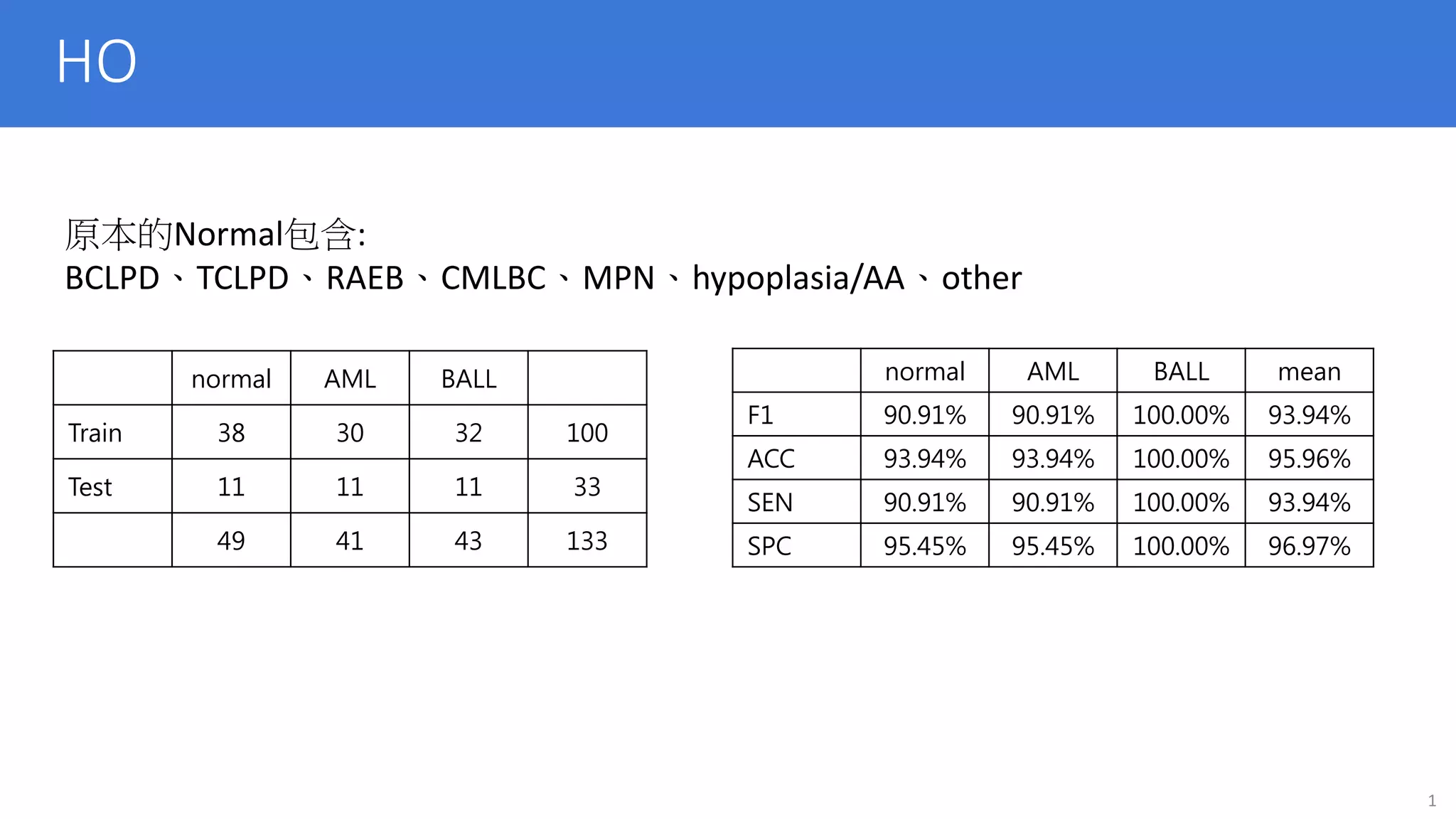1456x819 pixels.
Task: Click the HO slide title
Action: pyautogui.click(x=96, y=62)
